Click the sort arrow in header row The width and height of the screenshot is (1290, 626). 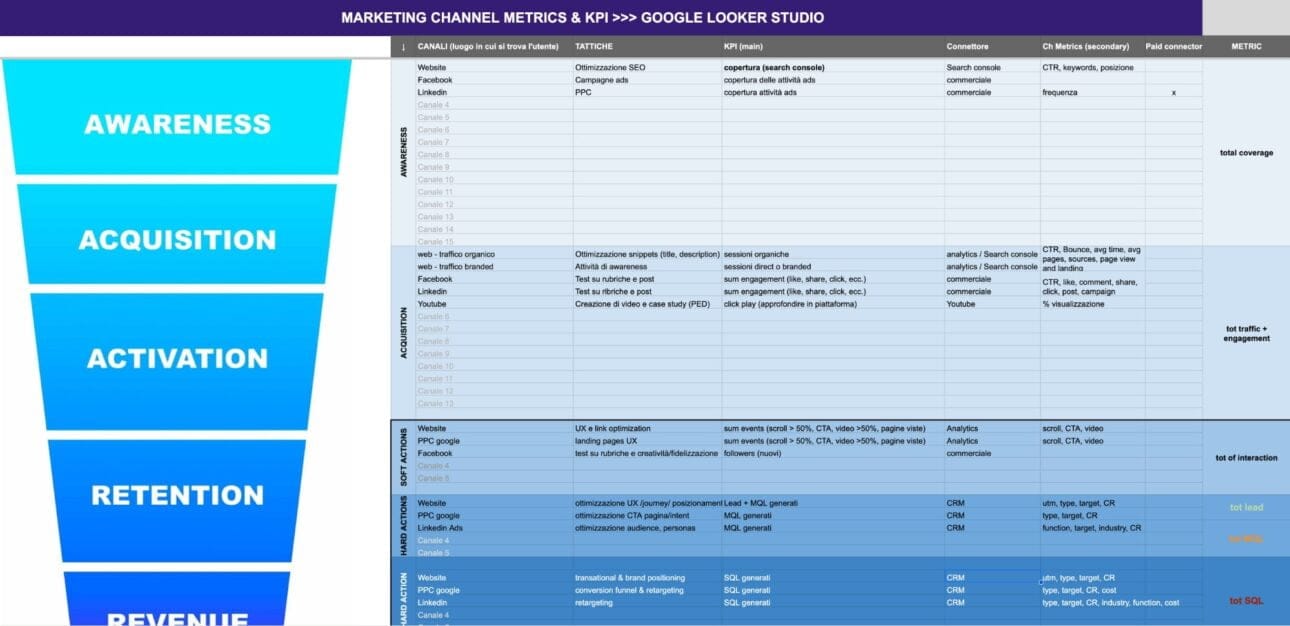click(402, 47)
